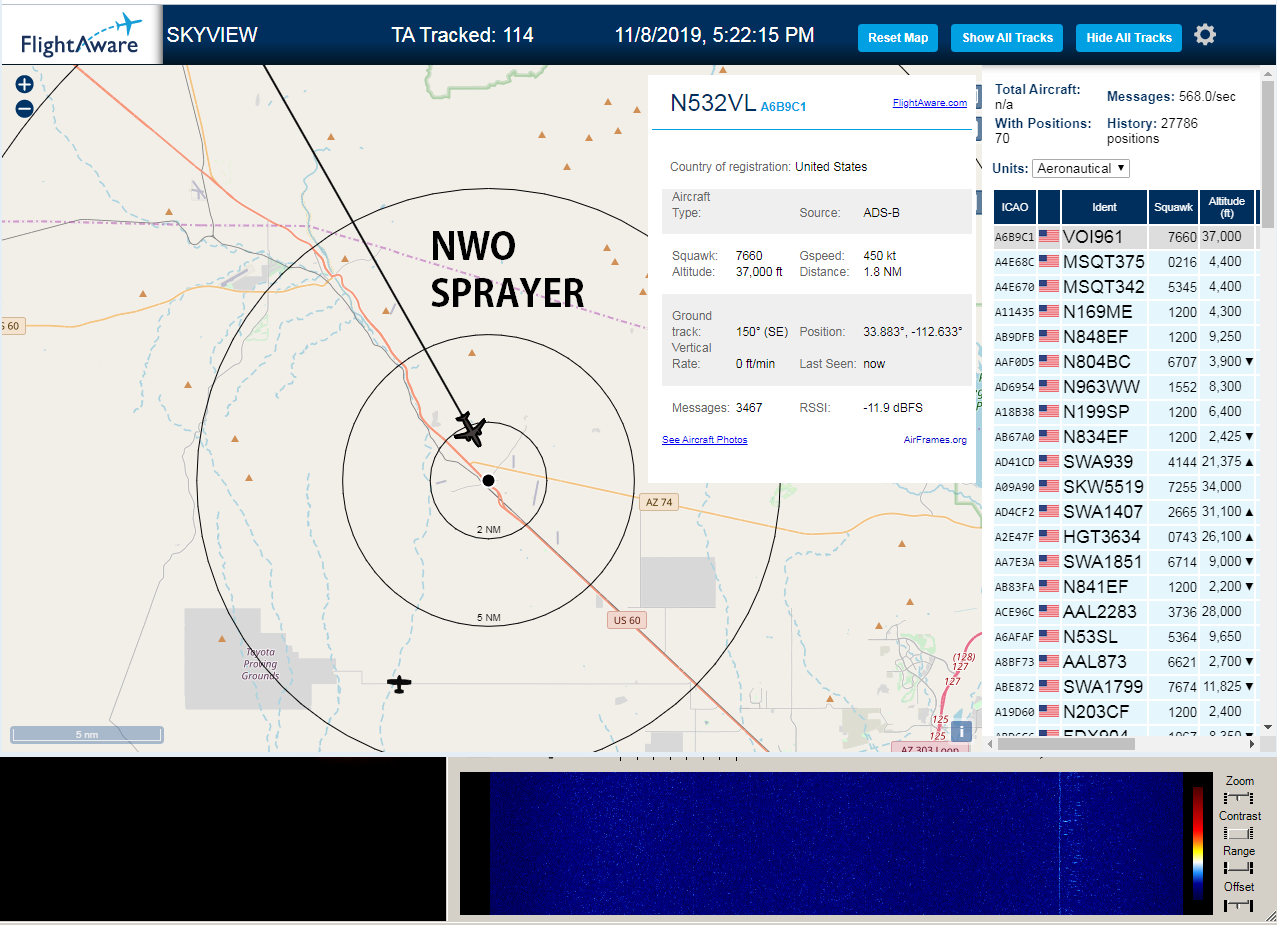Click the Show All Tracks button
The height and width of the screenshot is (925, 1277).
[1007, 38]
